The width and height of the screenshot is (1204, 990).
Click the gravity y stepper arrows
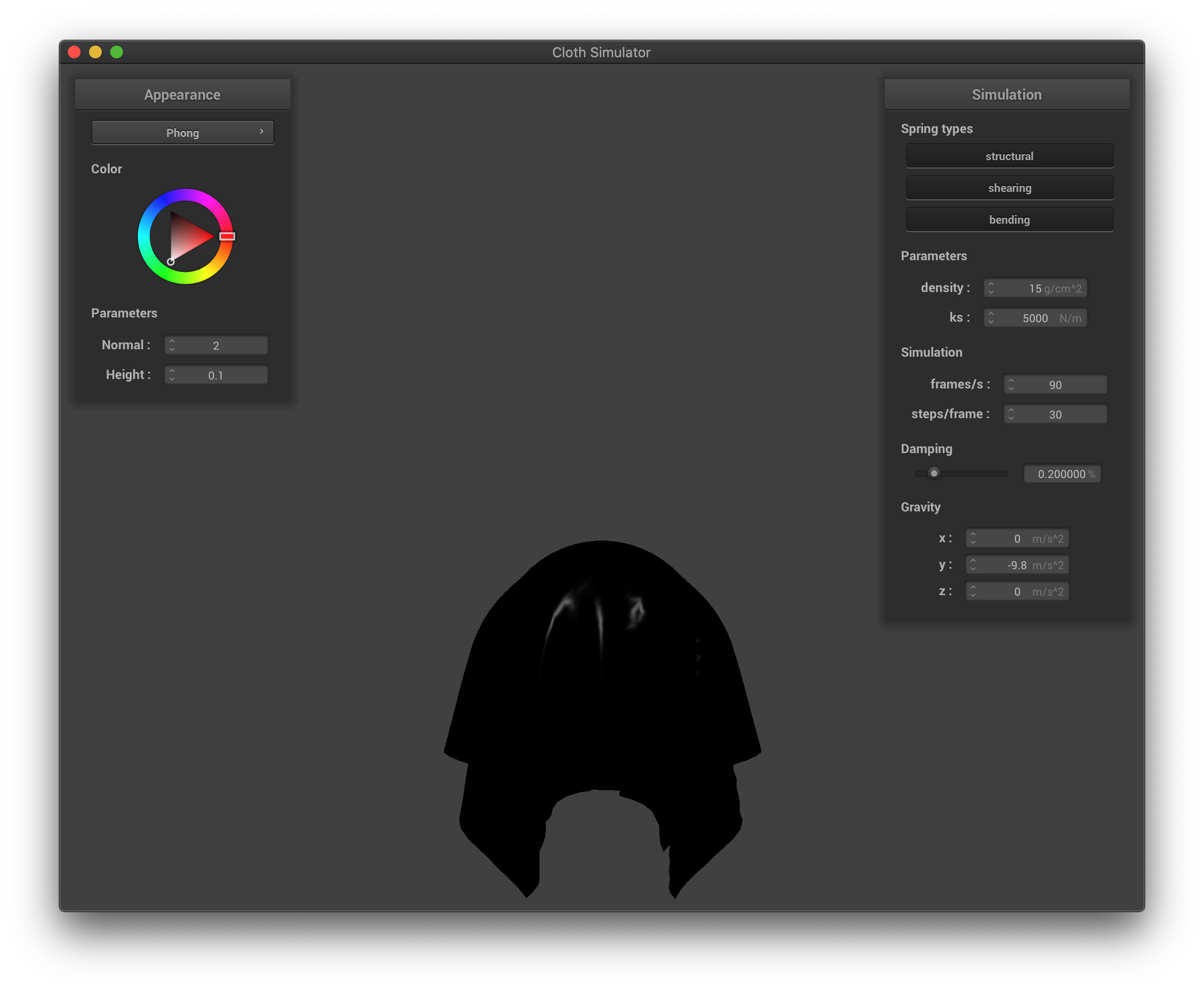point(972,564)
